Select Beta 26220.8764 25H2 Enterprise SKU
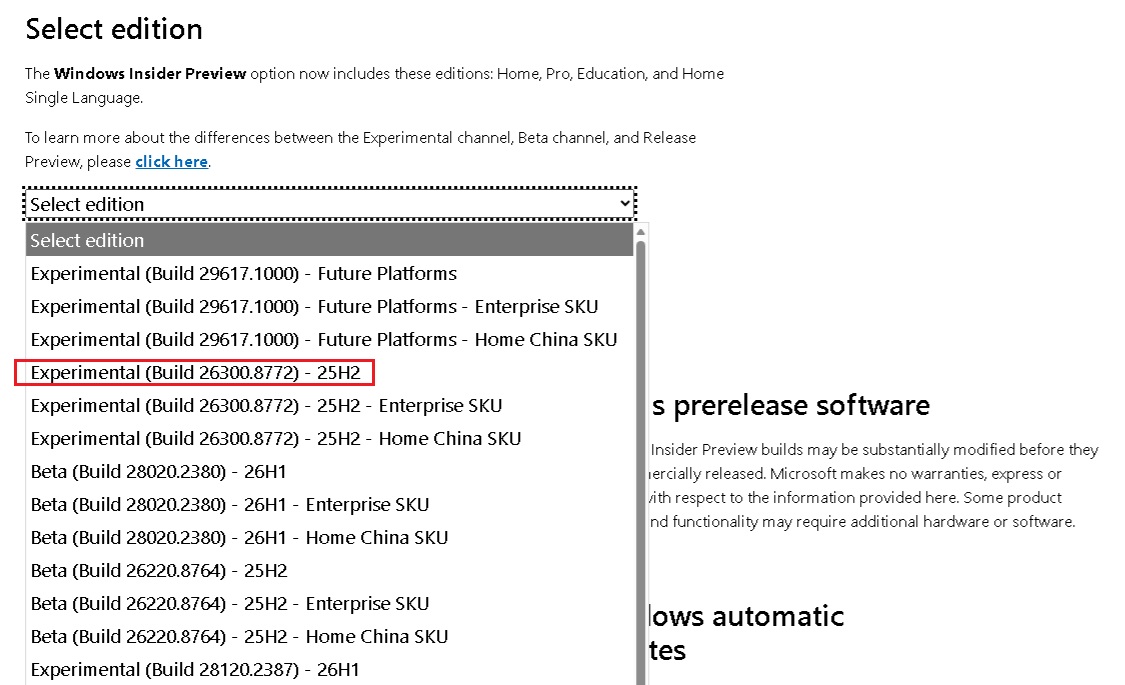 [329, 603]
